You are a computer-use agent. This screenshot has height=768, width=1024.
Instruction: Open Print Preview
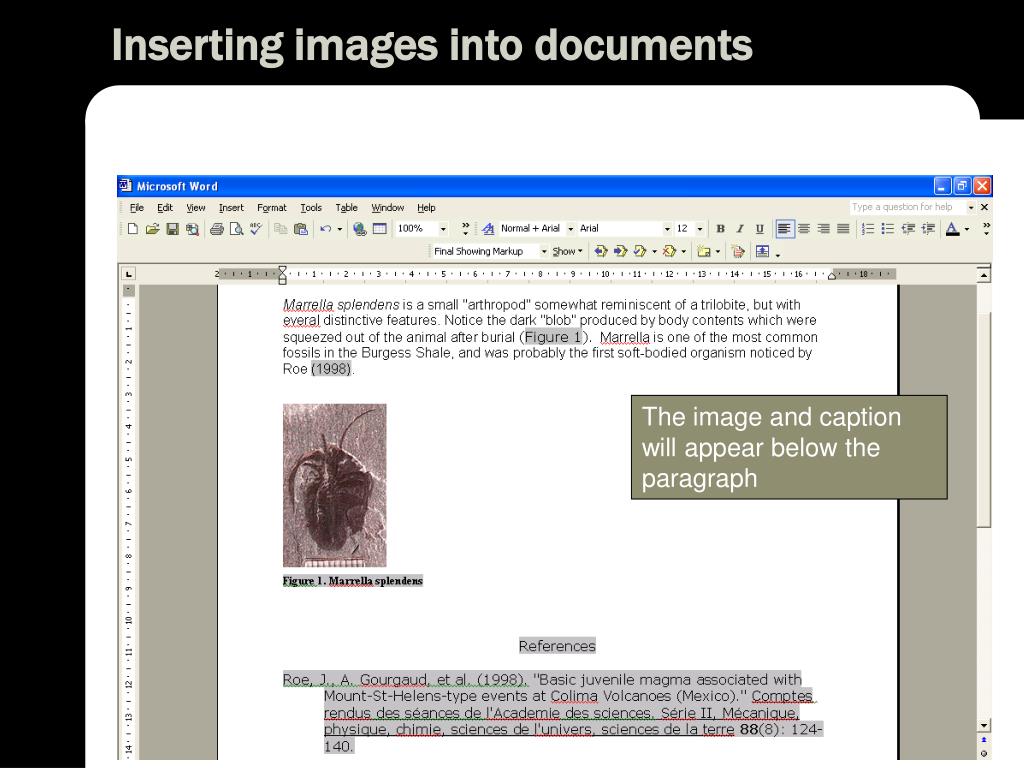(x=236, y=229)
